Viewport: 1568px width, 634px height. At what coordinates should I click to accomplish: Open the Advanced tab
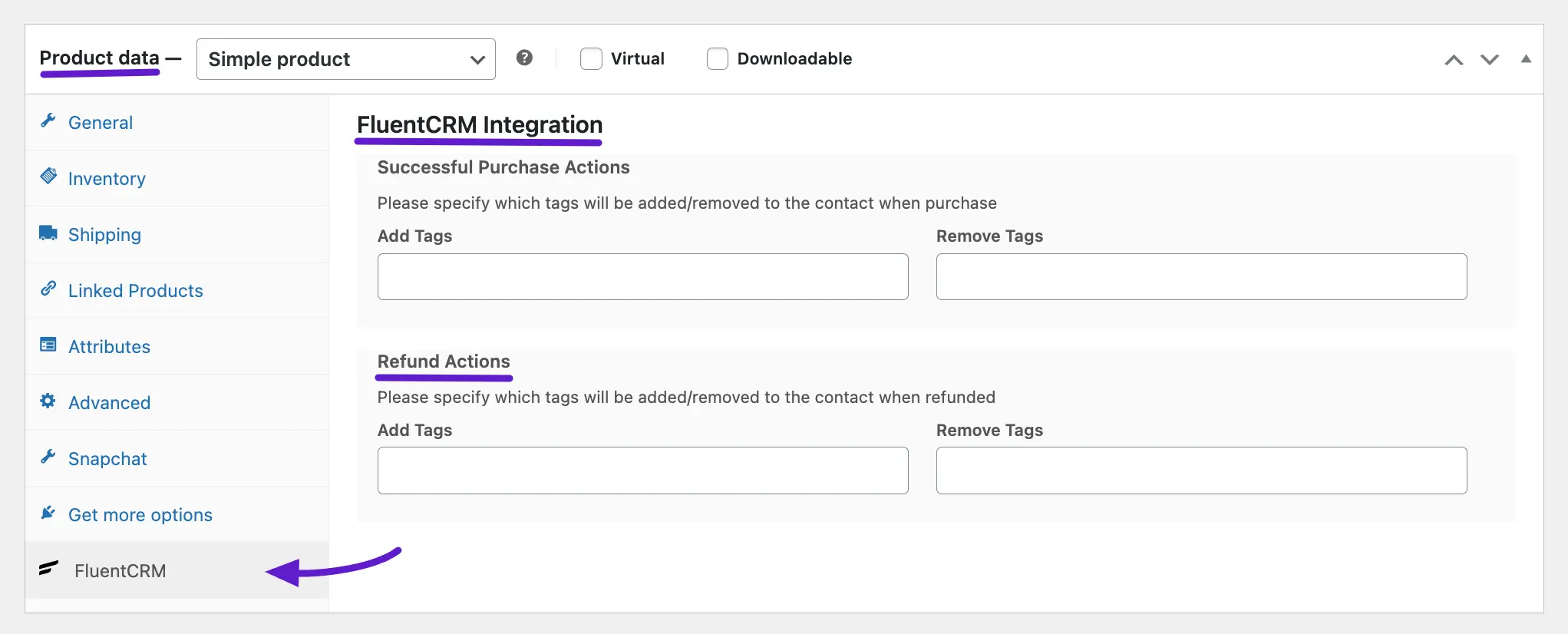[177, 403]
